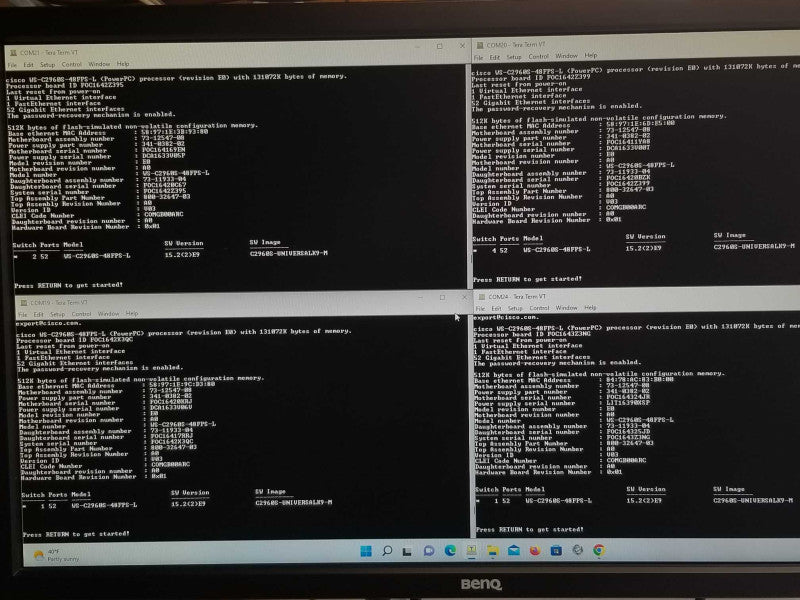
Task: Open File menu in COM21 window
Action: click(x=12, y=65)
